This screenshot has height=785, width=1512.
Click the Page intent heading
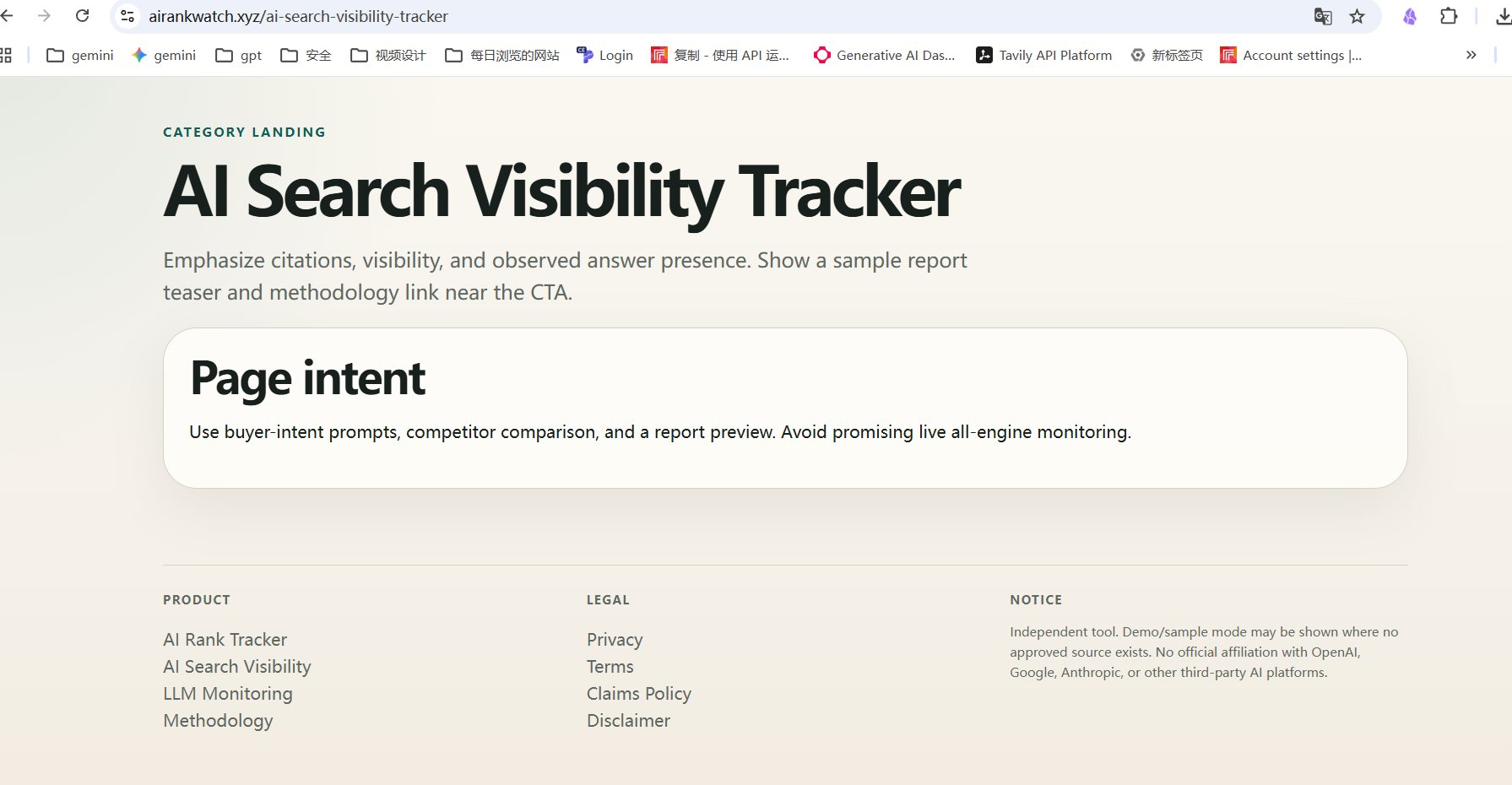pos(308,378)
